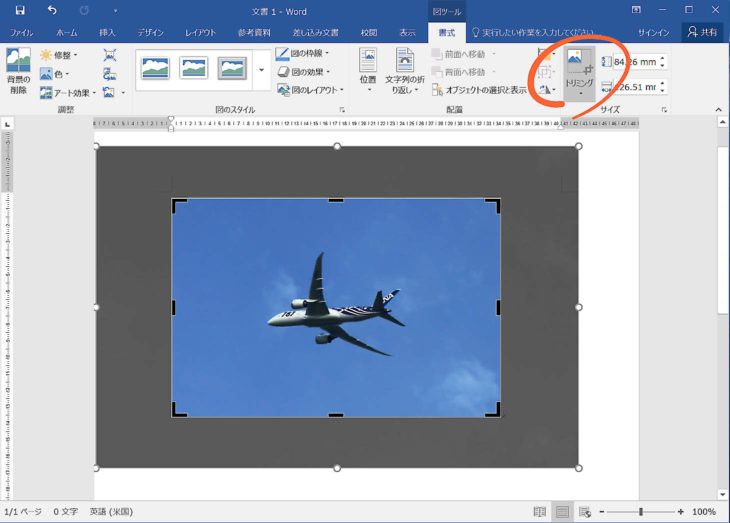Expand the picture styles gallery arrow
This screenshot has height=523, width=730.
262,71
